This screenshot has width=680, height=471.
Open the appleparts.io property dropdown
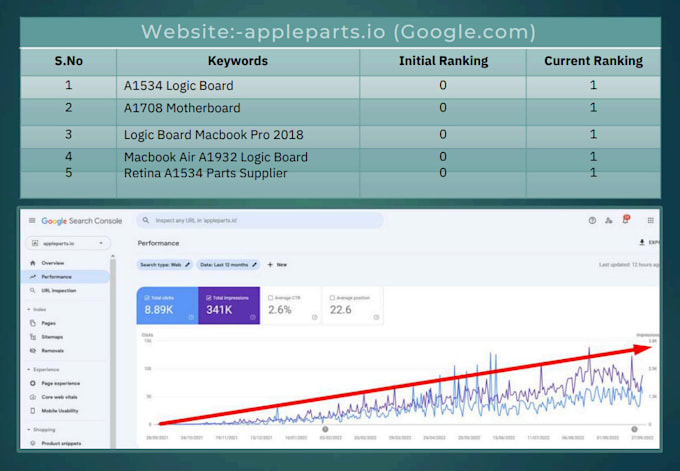coord(68,243)
